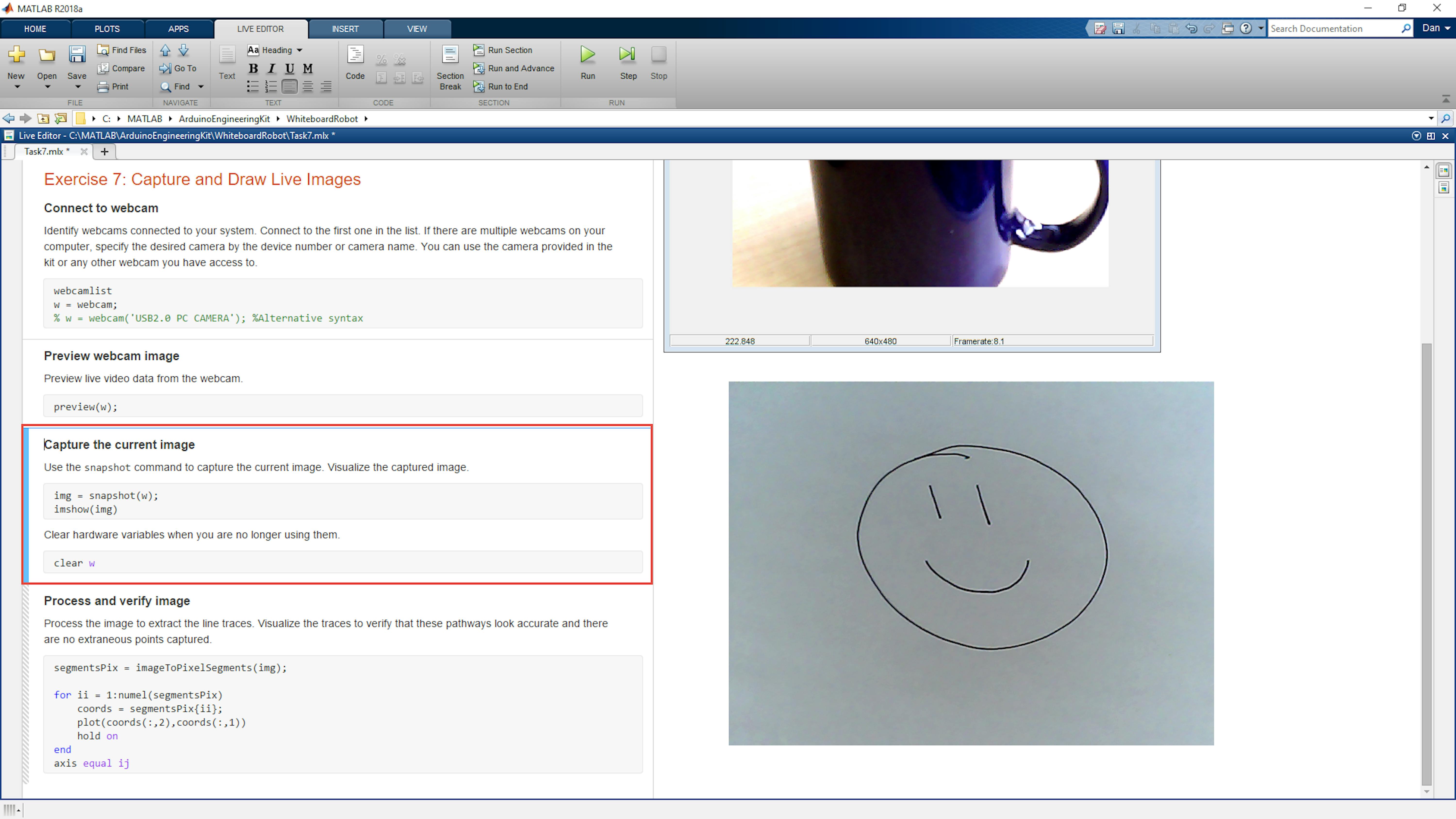Toggle Underline formatting
Image resolution: width=1456 pixels, height=819 pixels.
[290, 68]
